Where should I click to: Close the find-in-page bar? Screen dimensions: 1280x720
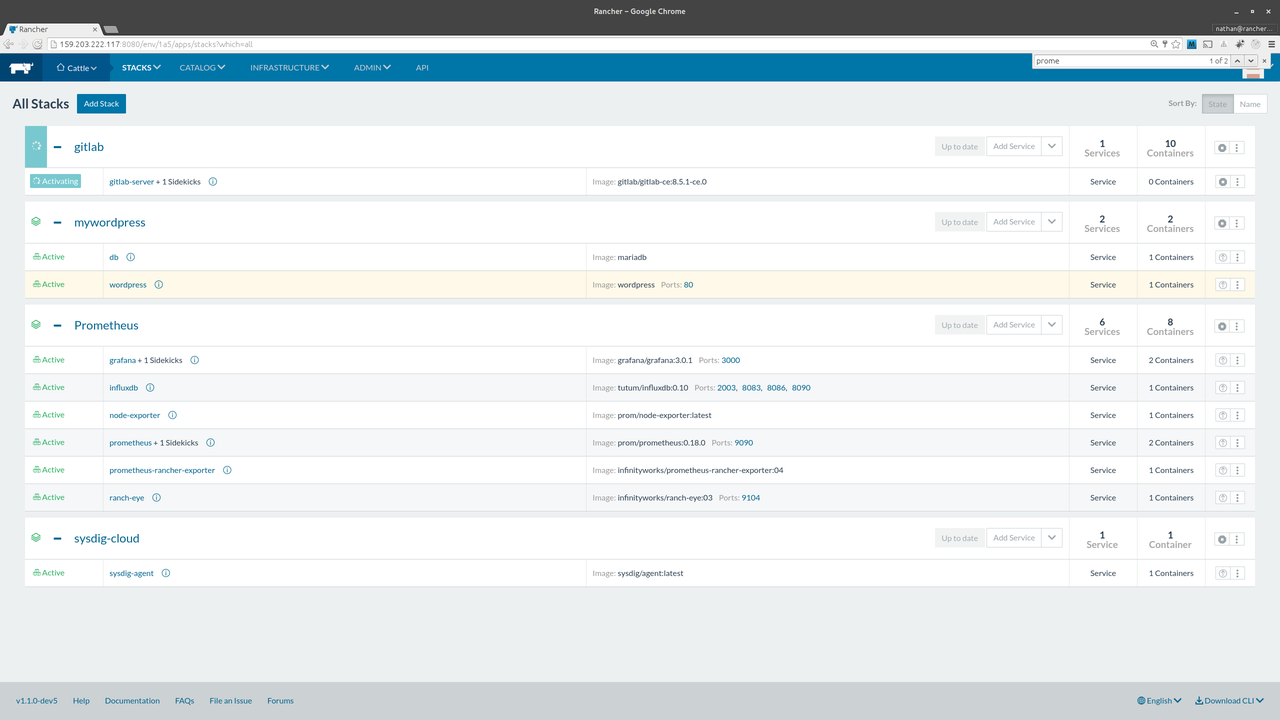(x=1265, y=61)
